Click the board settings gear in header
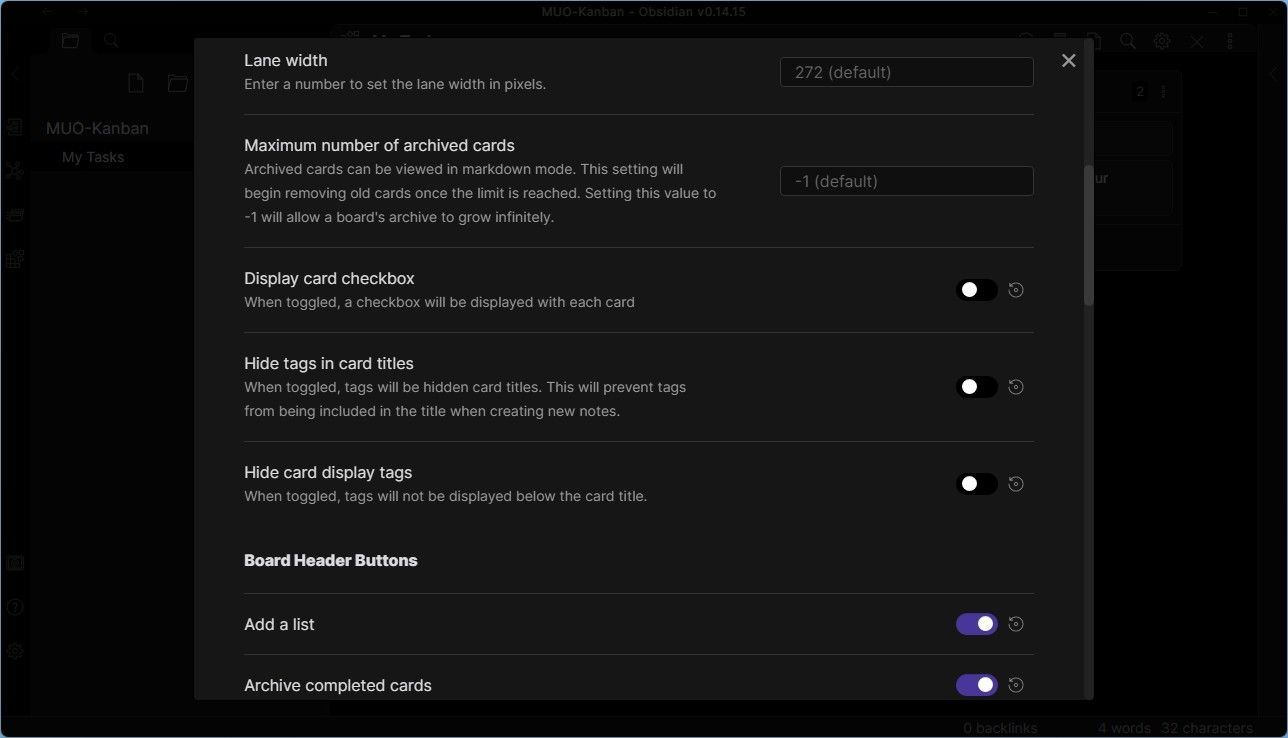This screenshot has height=738, width=1288. [1162, 41]
